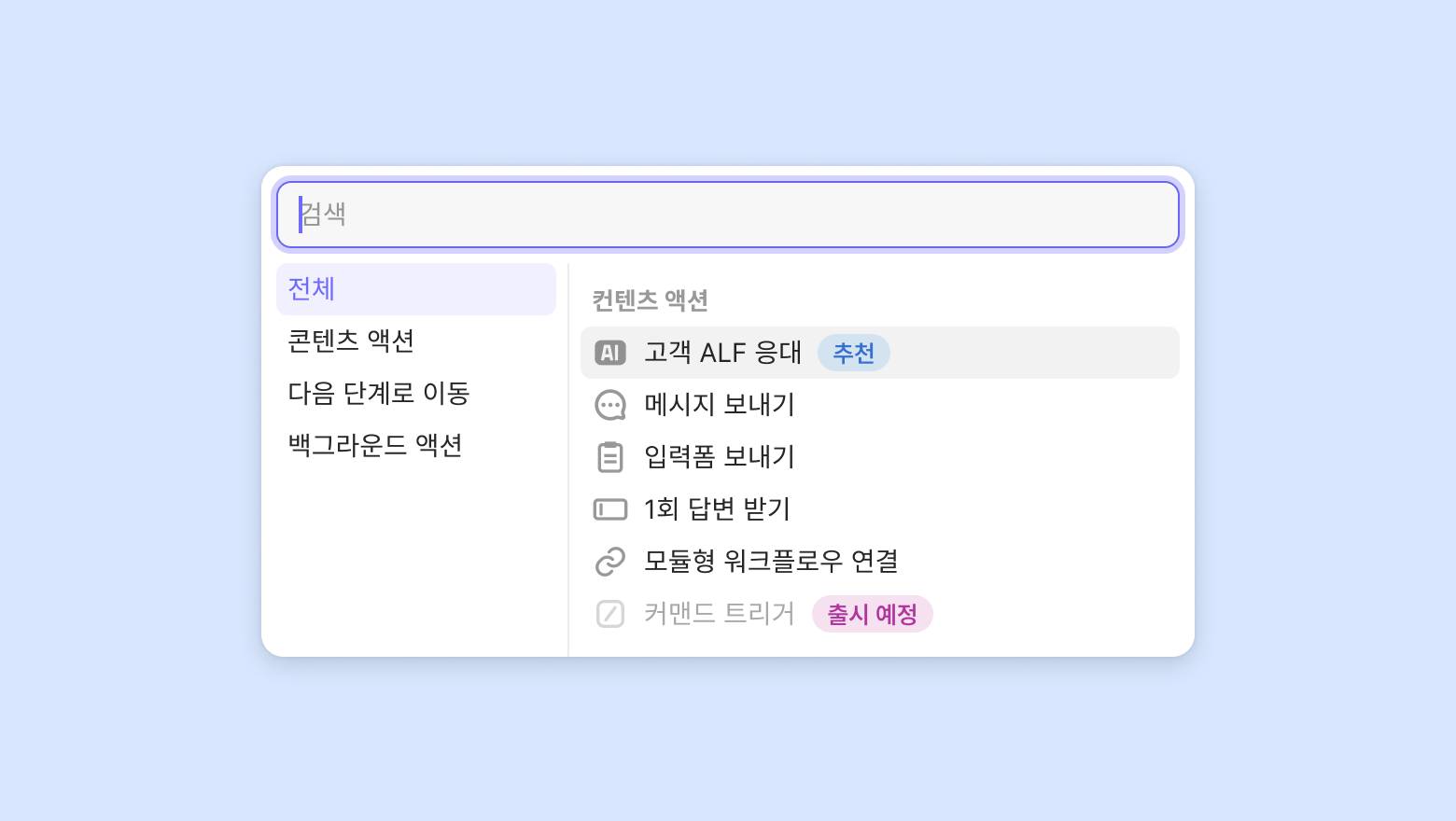The image size is (1456, 821).
Task: Click the 추천 badge
Action: [853, 353]
